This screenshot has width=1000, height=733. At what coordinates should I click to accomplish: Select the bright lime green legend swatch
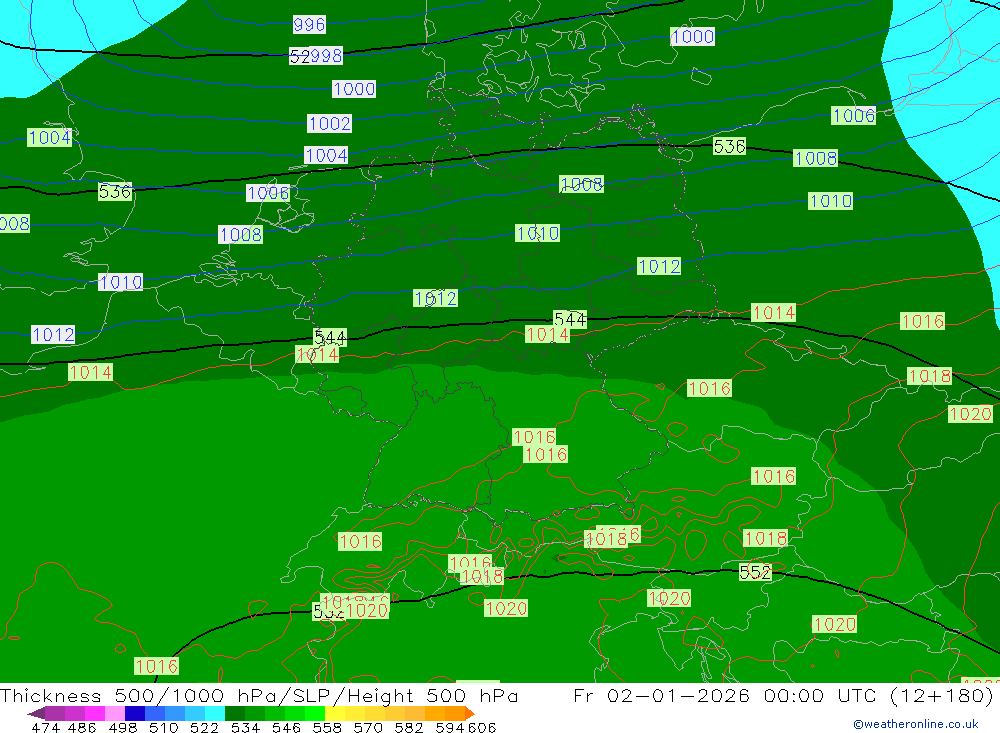tap(315, 713)
